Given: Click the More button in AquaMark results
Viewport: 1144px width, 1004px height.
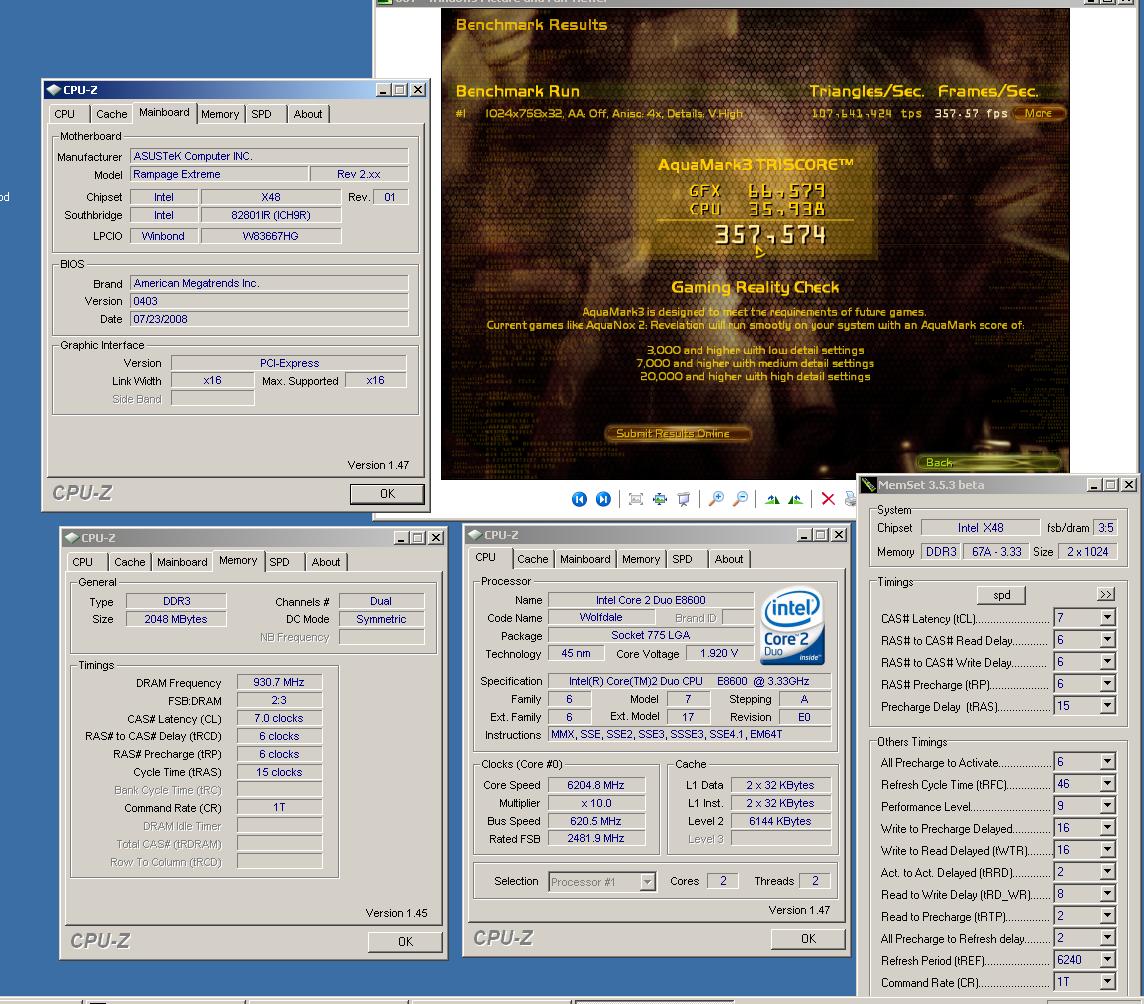Looking at the screenshot, I should (x=1038, y=113).
